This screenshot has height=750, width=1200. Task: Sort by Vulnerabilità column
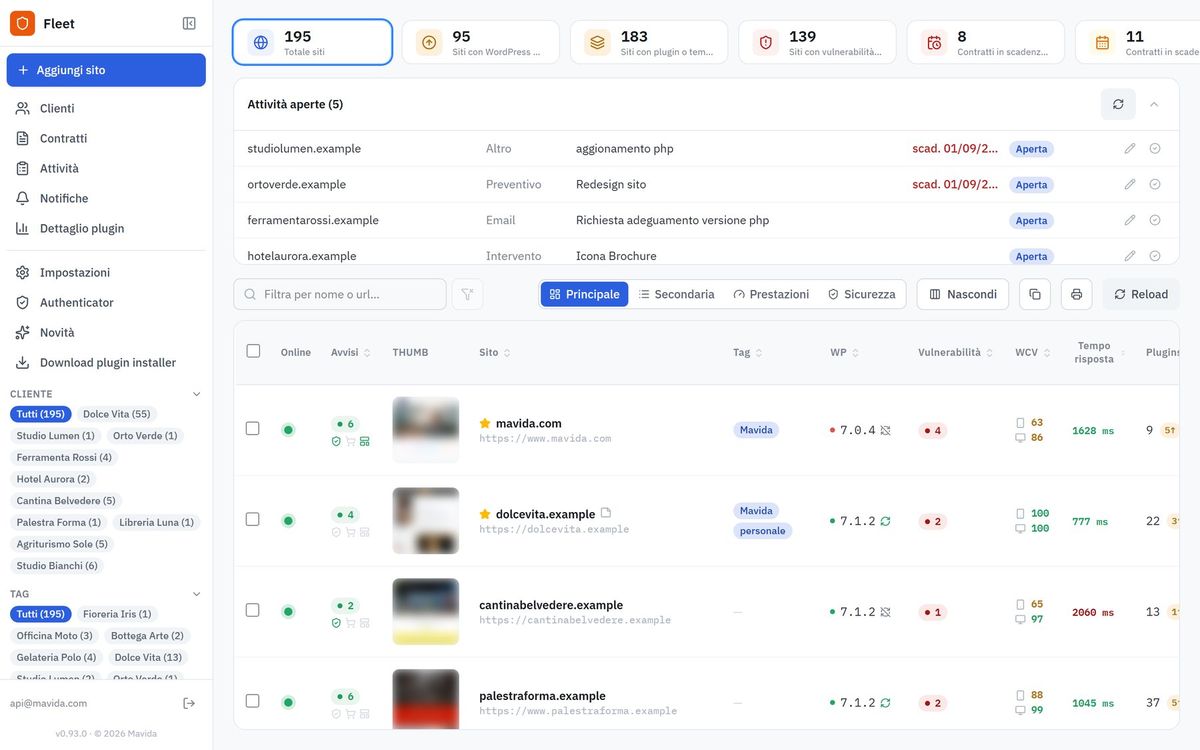pos(956,352)
